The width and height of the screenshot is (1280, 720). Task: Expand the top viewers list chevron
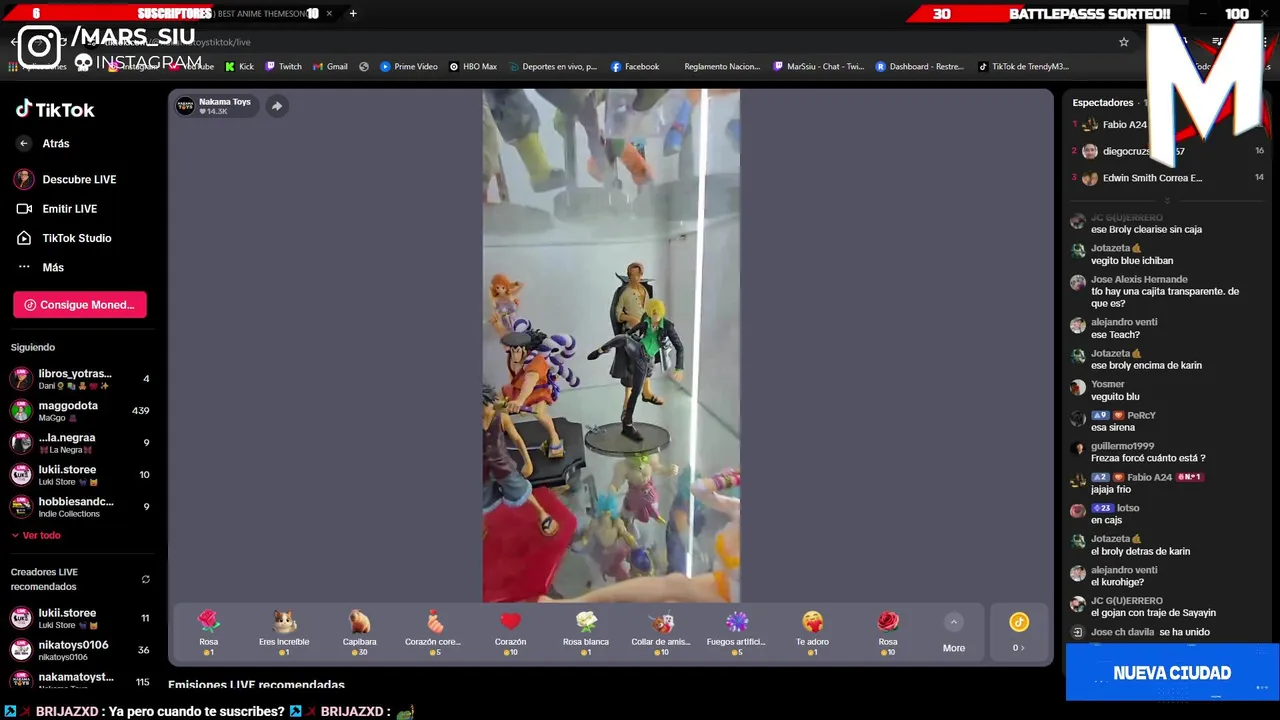[1167, 200]
